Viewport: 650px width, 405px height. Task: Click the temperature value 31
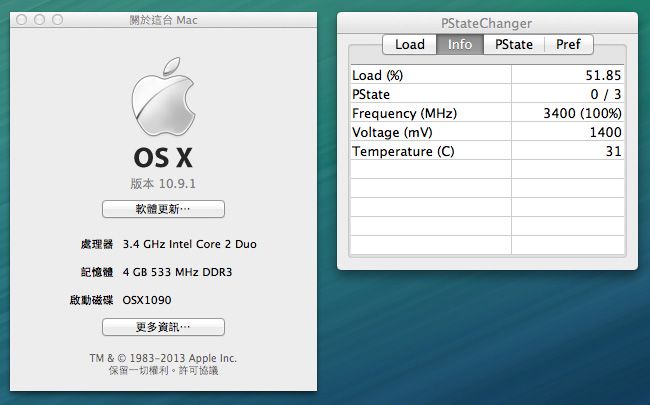click(x=614, y=151)
